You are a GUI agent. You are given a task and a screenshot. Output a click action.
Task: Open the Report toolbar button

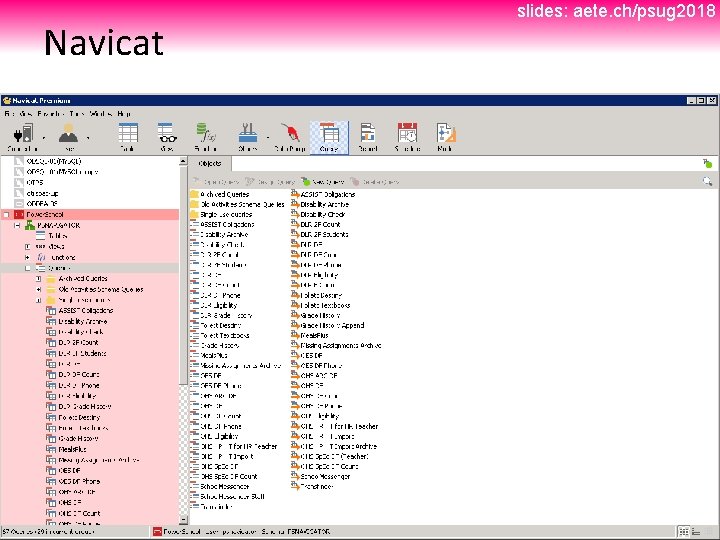tap(368, 137)
